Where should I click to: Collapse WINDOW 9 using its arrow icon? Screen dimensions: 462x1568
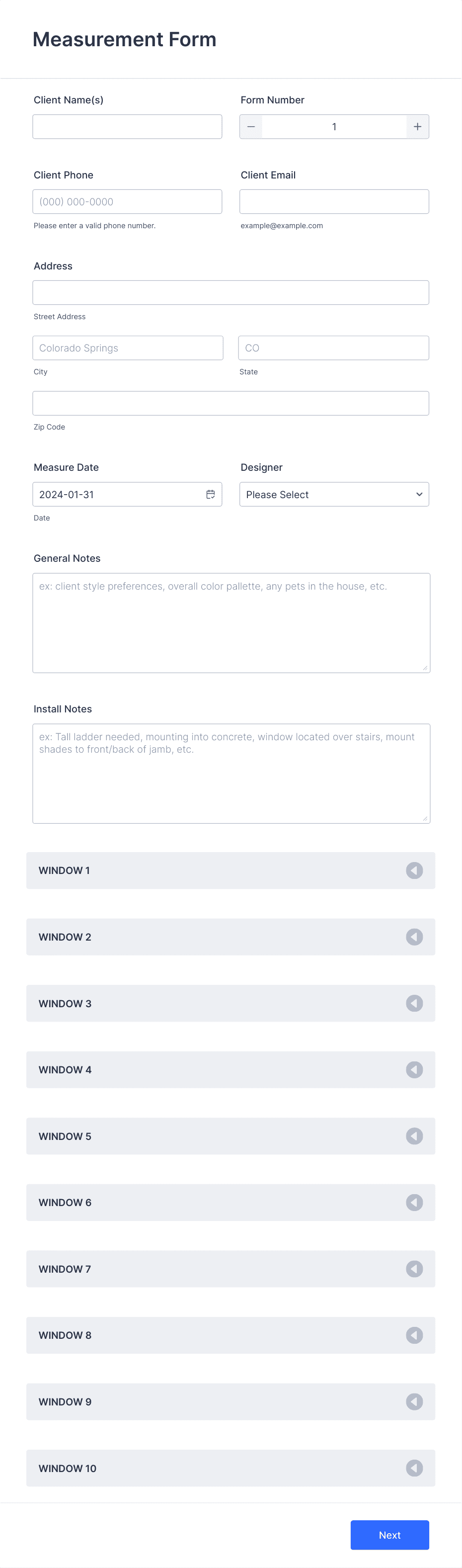(415, 1401)
